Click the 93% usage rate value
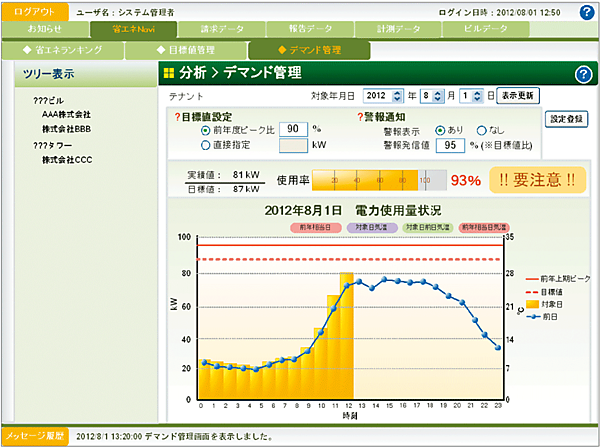The image size is (600, 448). pyautogui.click(x=465, y=180)
